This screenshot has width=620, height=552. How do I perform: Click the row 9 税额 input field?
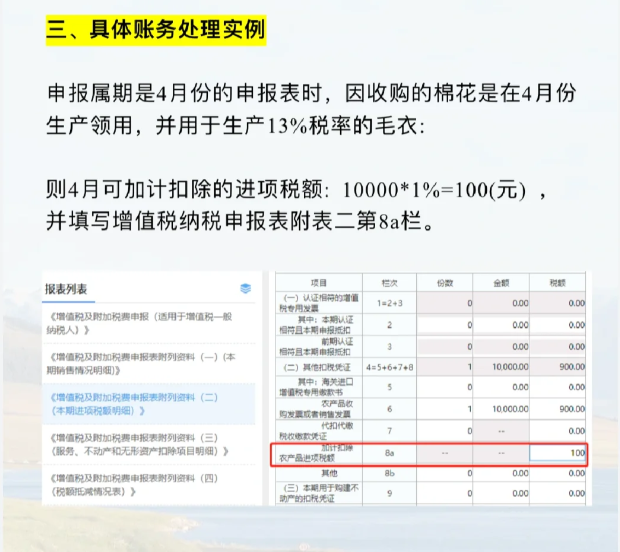point(558,493)
